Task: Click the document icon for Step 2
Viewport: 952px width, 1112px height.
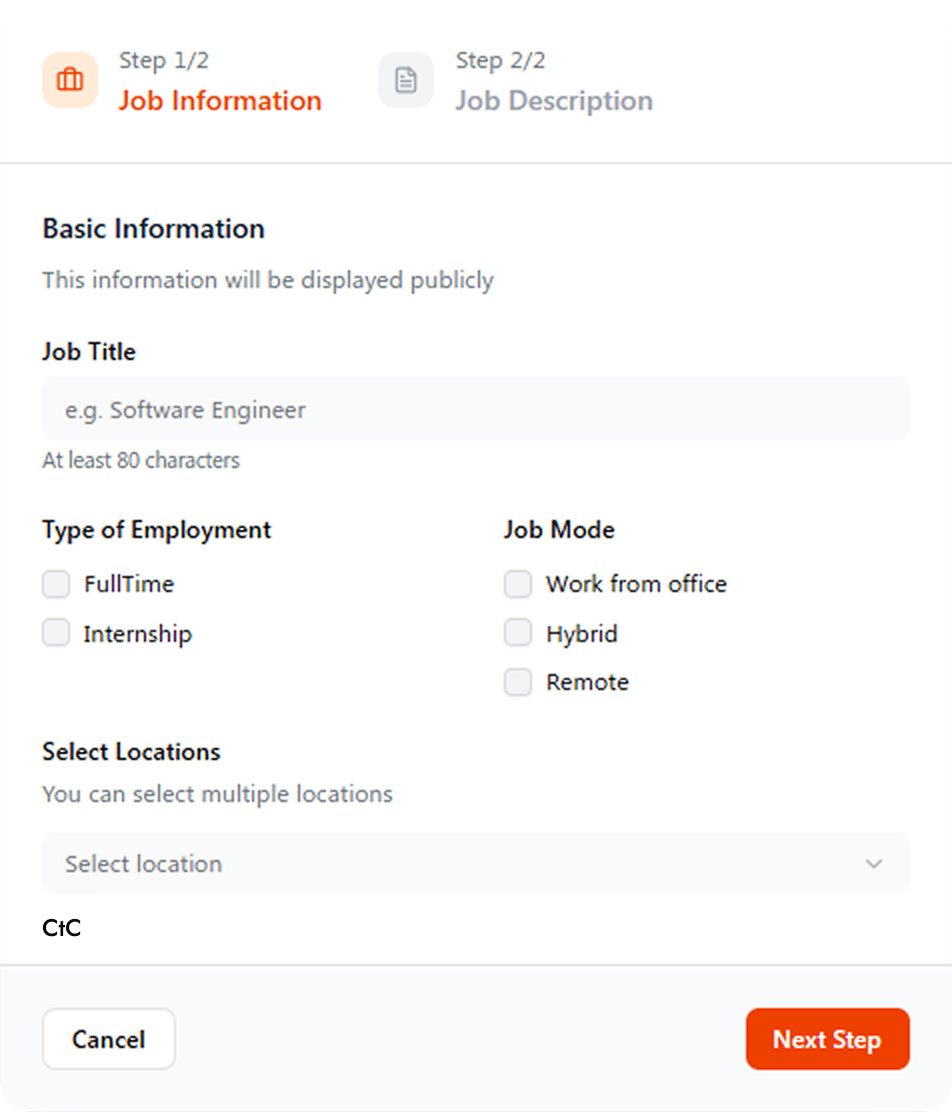Action: pyautogui.click(x=406, y=80)
